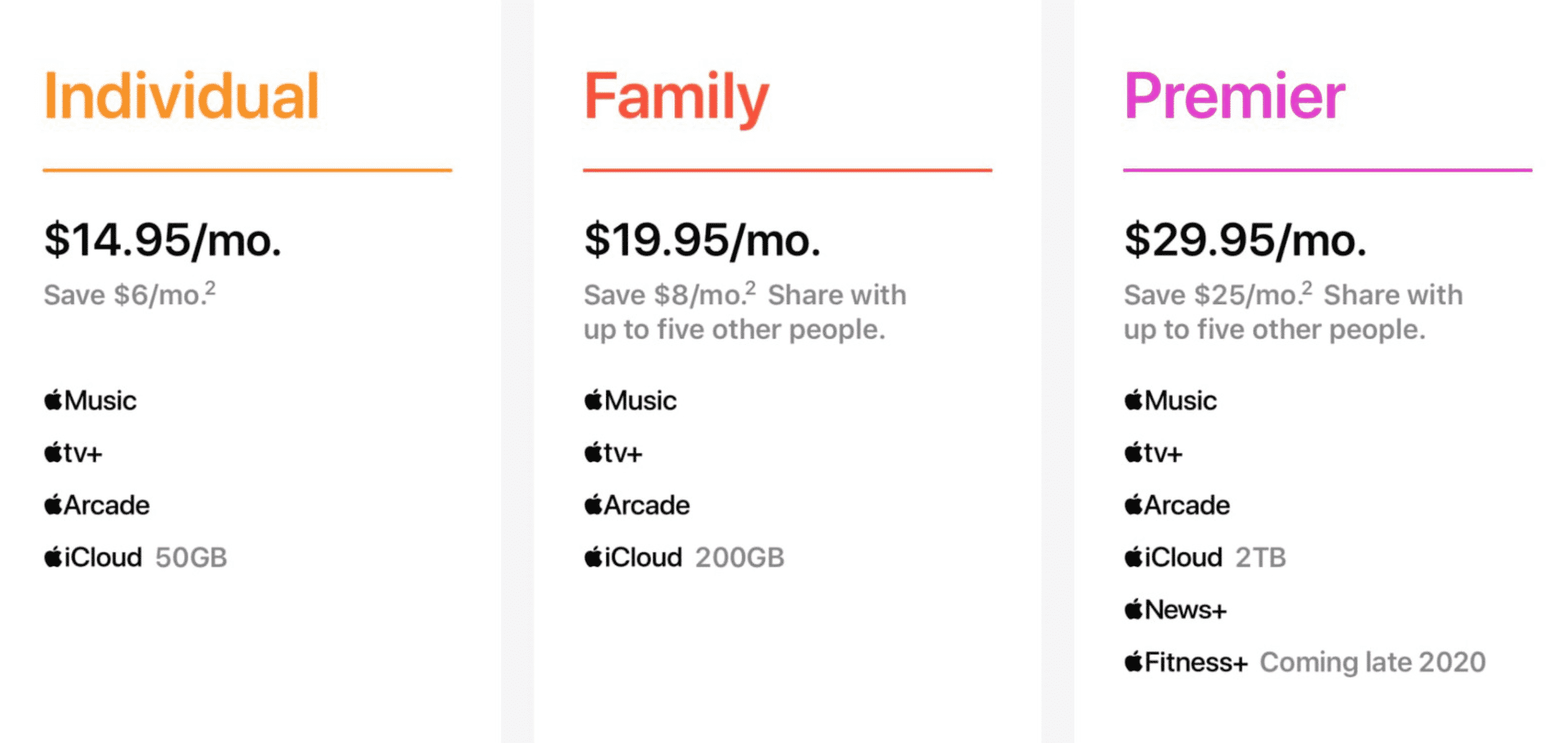Image resolution: width=1568 pixels, height=743 pixels.
Task: Click the Apple Music logo under Premier
Action: click(x=1171, y=401)
